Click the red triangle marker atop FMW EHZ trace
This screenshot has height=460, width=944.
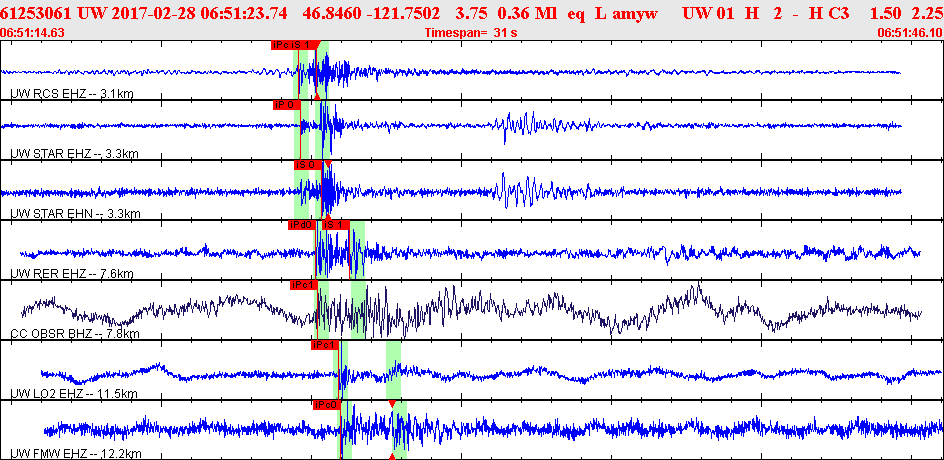[x=392, y=403]
